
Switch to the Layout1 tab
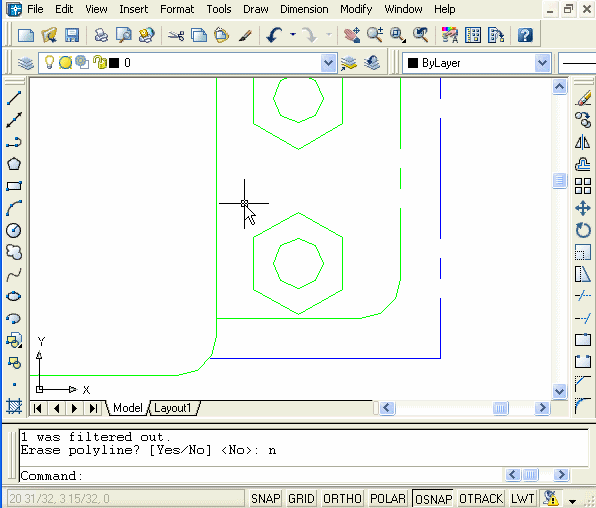[173, 408]
